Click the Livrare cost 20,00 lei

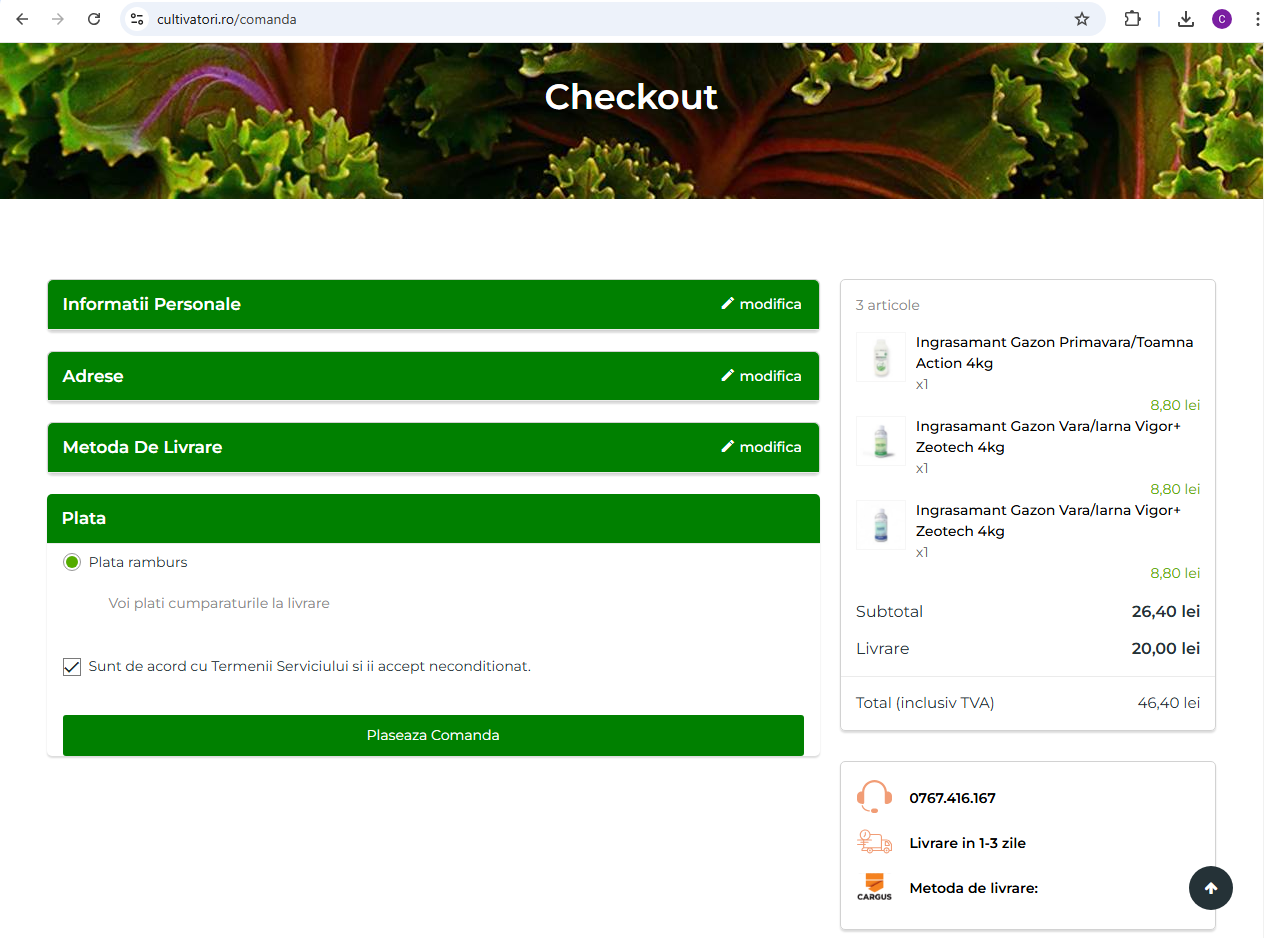tap(1166, 648)
